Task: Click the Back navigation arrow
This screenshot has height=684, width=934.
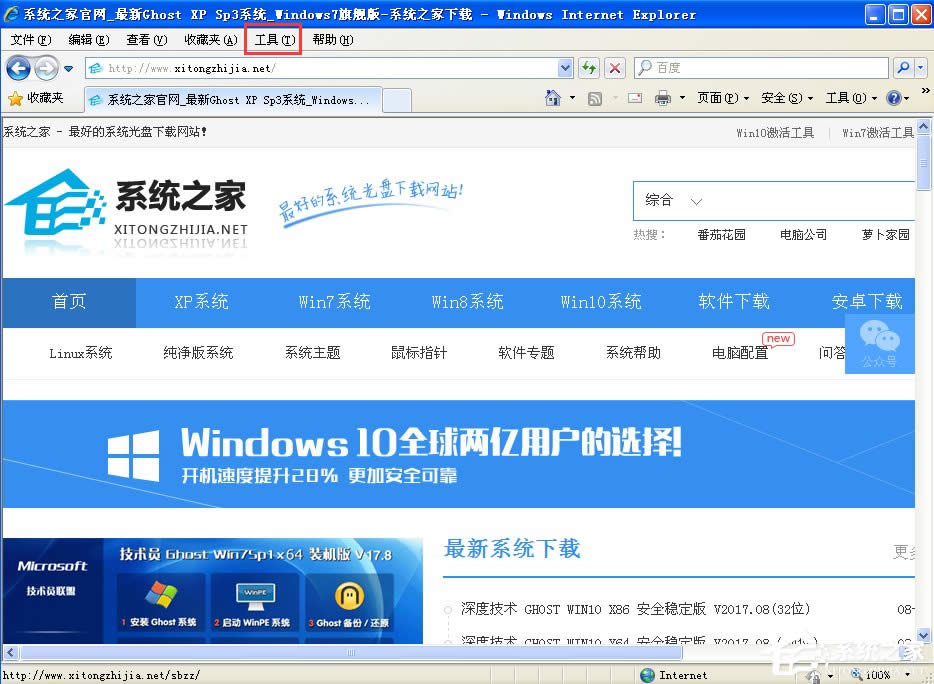Action: click(x=18, y=68)
